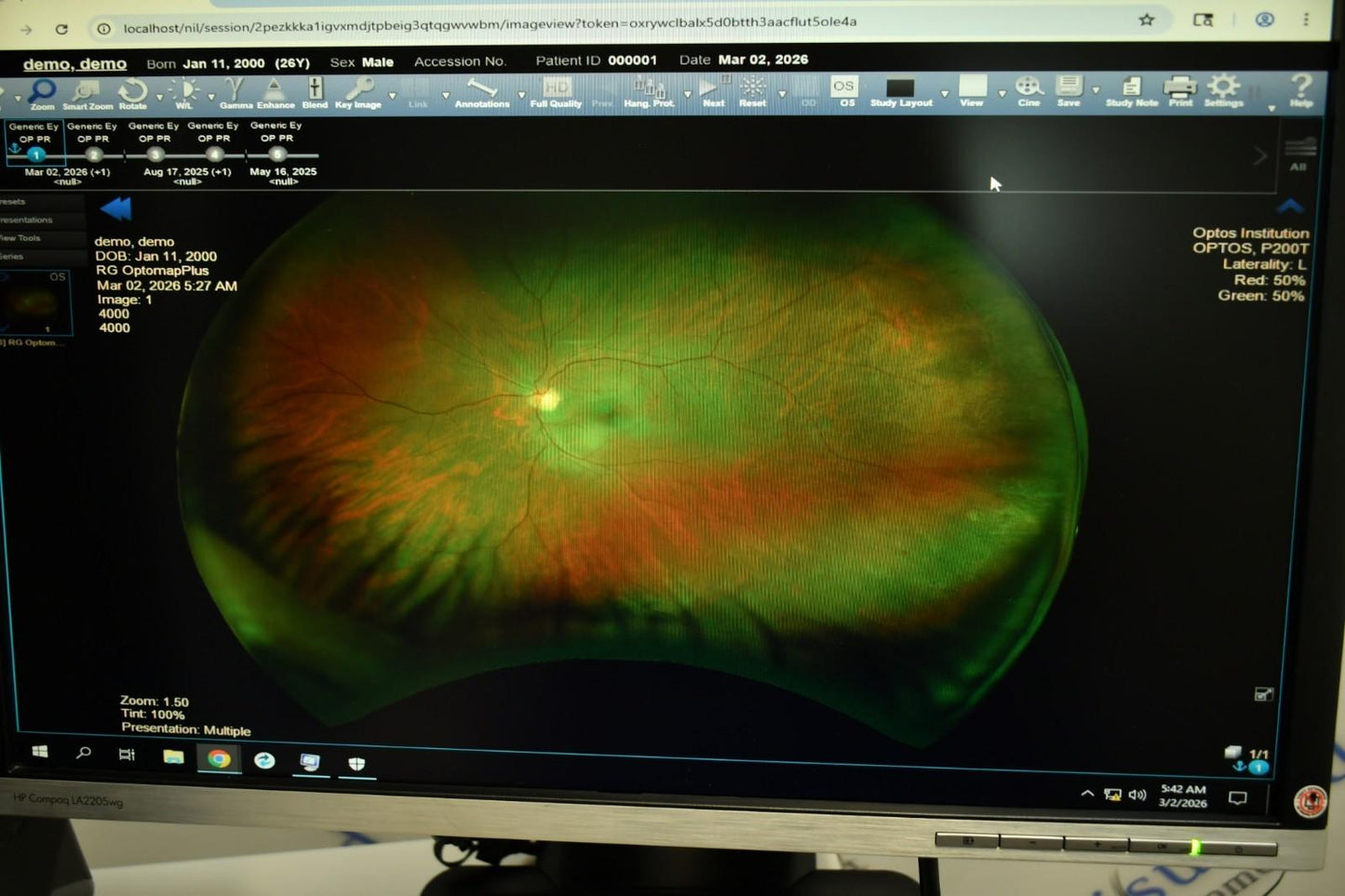Click the blue double-left arrows
Screen dimensions: 1345x896
[116, 208]
